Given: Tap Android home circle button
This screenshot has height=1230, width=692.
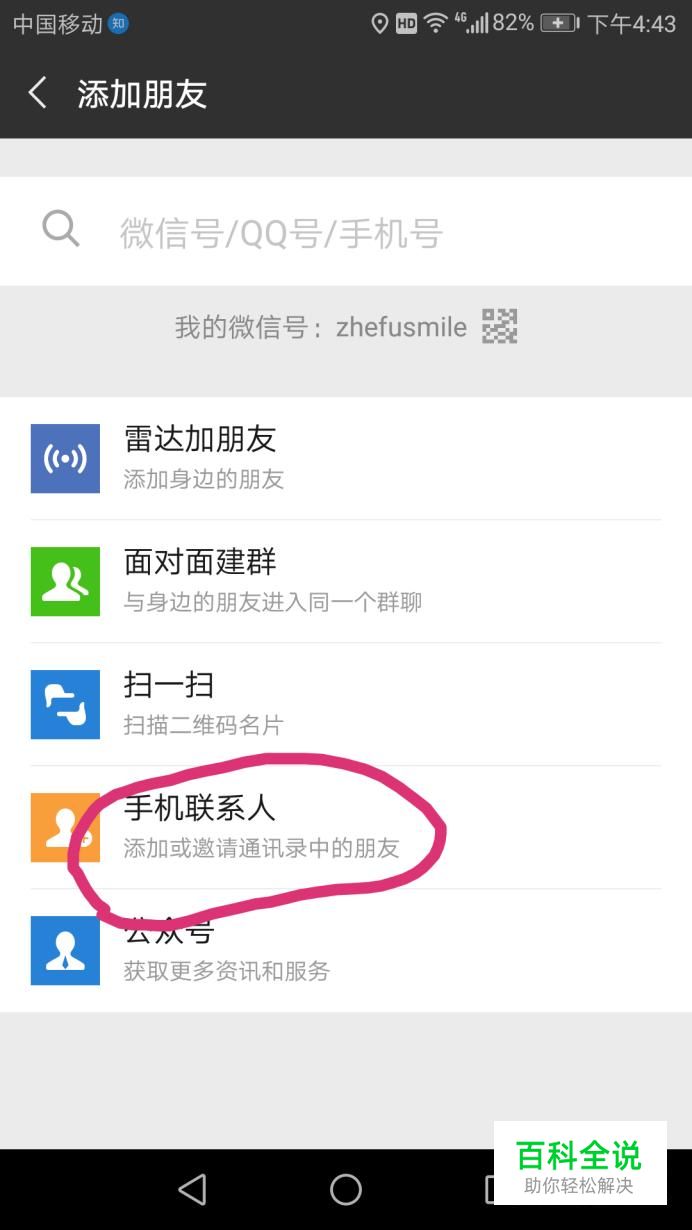Looking at the screenshot, I should (346, 1189).
